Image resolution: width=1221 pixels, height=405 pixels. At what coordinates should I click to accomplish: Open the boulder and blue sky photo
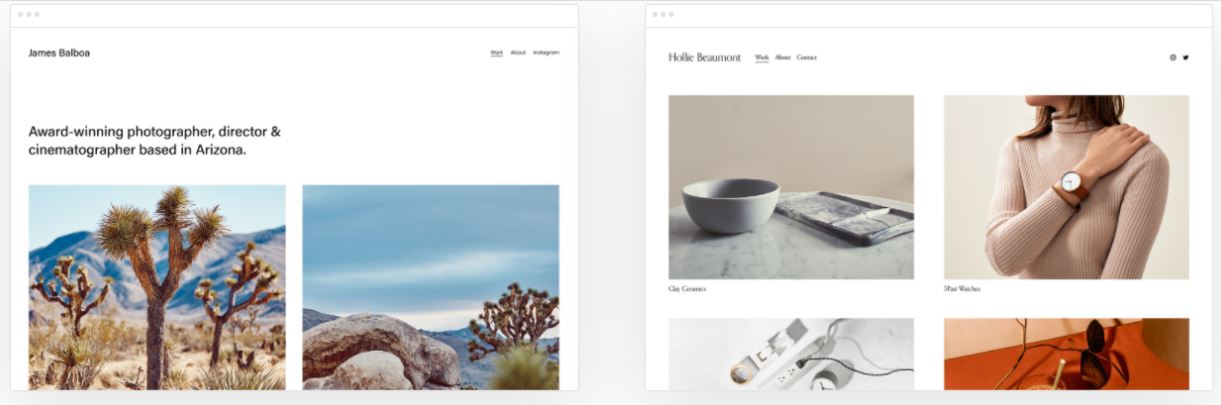point(431,287)
